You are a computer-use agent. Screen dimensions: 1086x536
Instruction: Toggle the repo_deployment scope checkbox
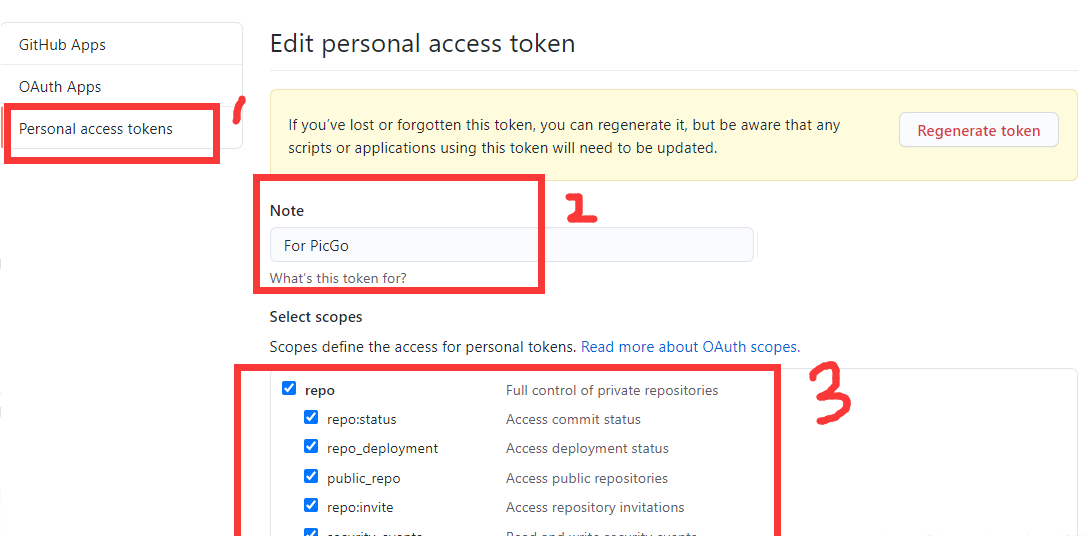pos(311,447)
